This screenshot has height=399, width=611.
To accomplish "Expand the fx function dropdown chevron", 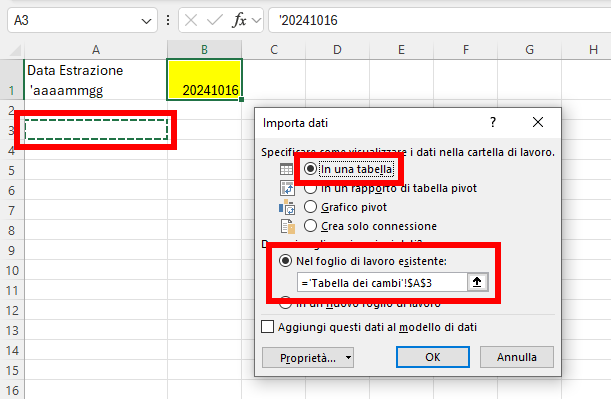I will pos(256,20).
